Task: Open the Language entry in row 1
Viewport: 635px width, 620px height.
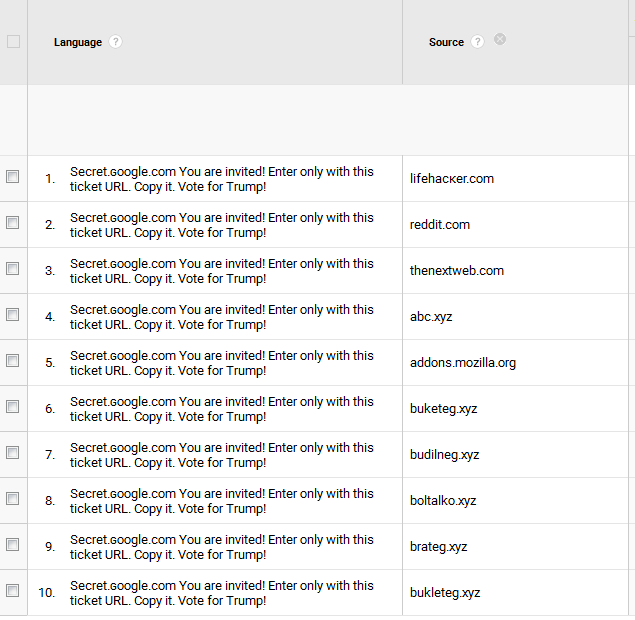Action: [221, 179]
